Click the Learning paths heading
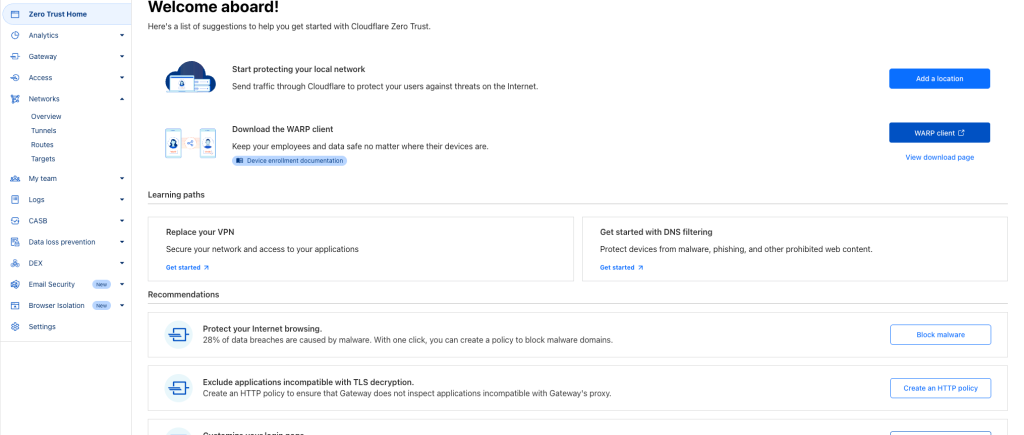 pos(176,195)
